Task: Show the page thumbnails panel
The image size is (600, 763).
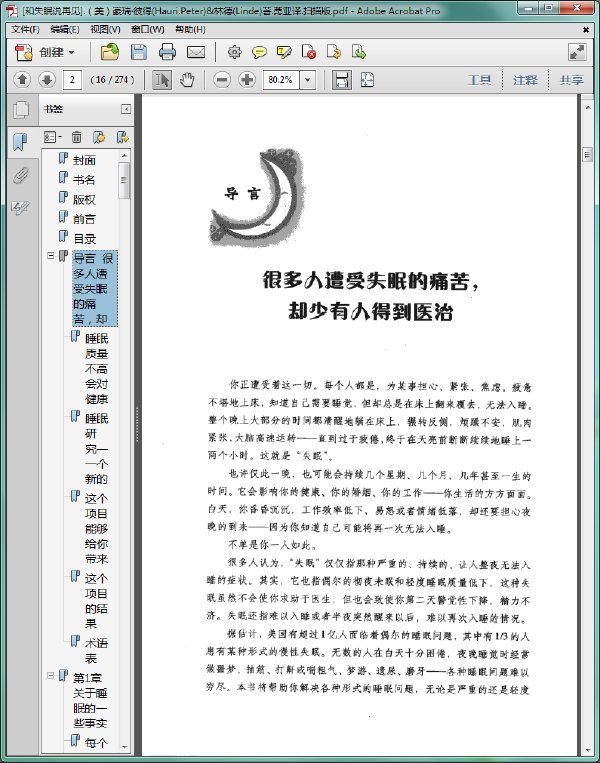Action: point(20,109)
